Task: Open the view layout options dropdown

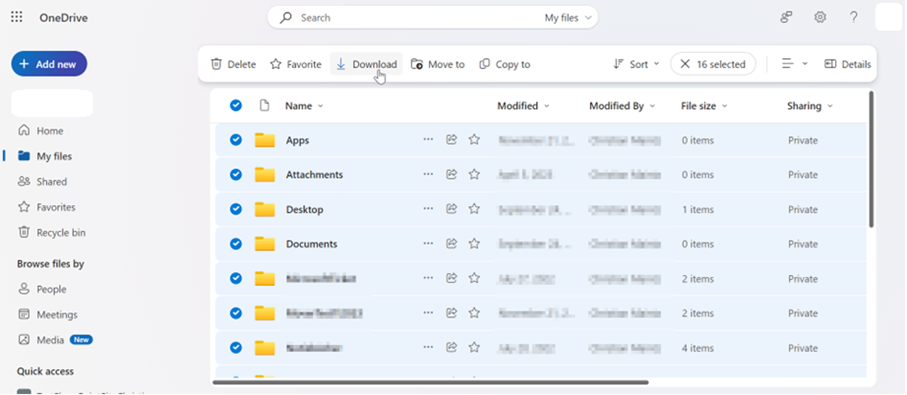Action: tap(795, 64)
